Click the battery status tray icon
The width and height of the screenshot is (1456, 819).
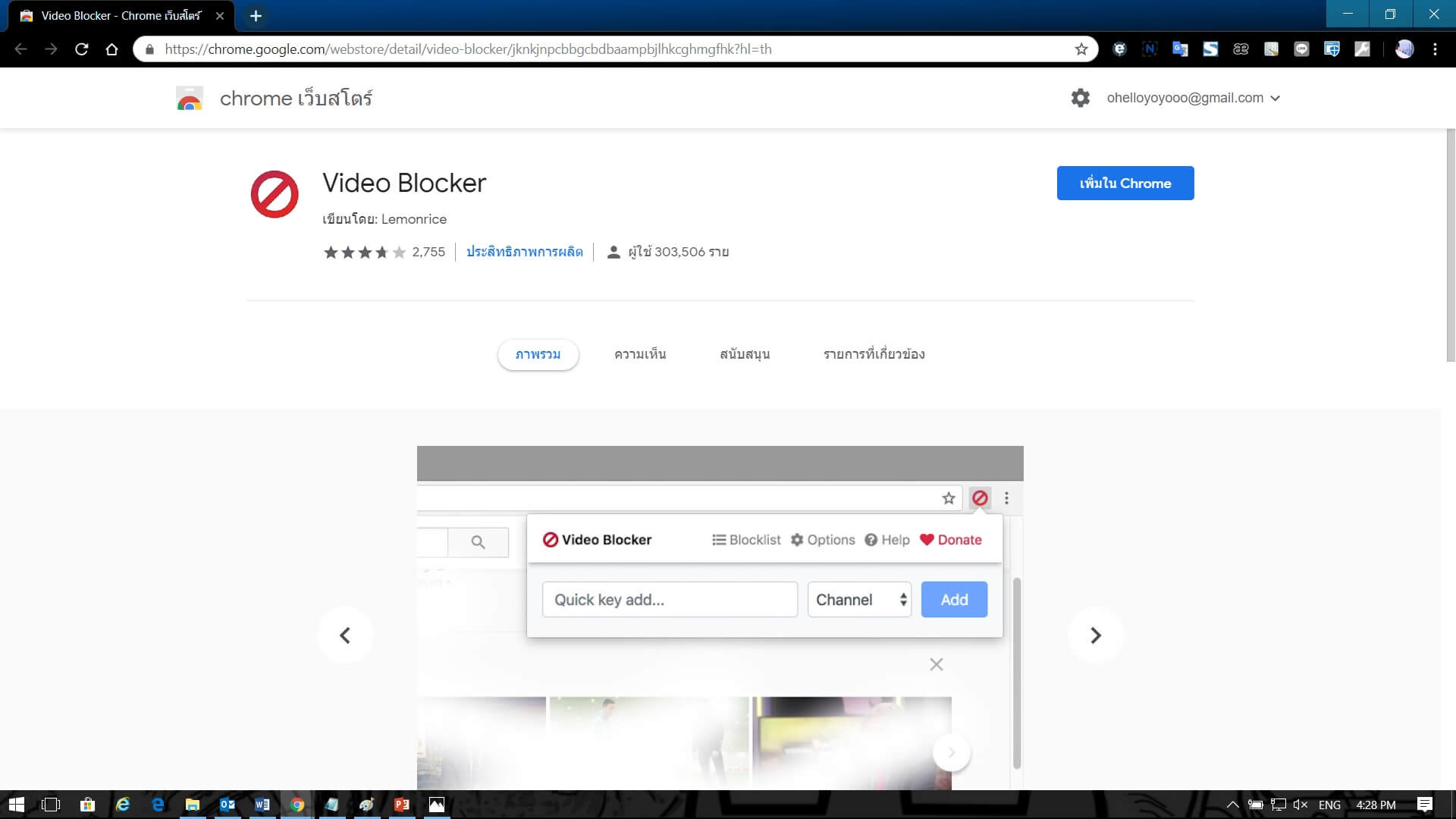1255,805
